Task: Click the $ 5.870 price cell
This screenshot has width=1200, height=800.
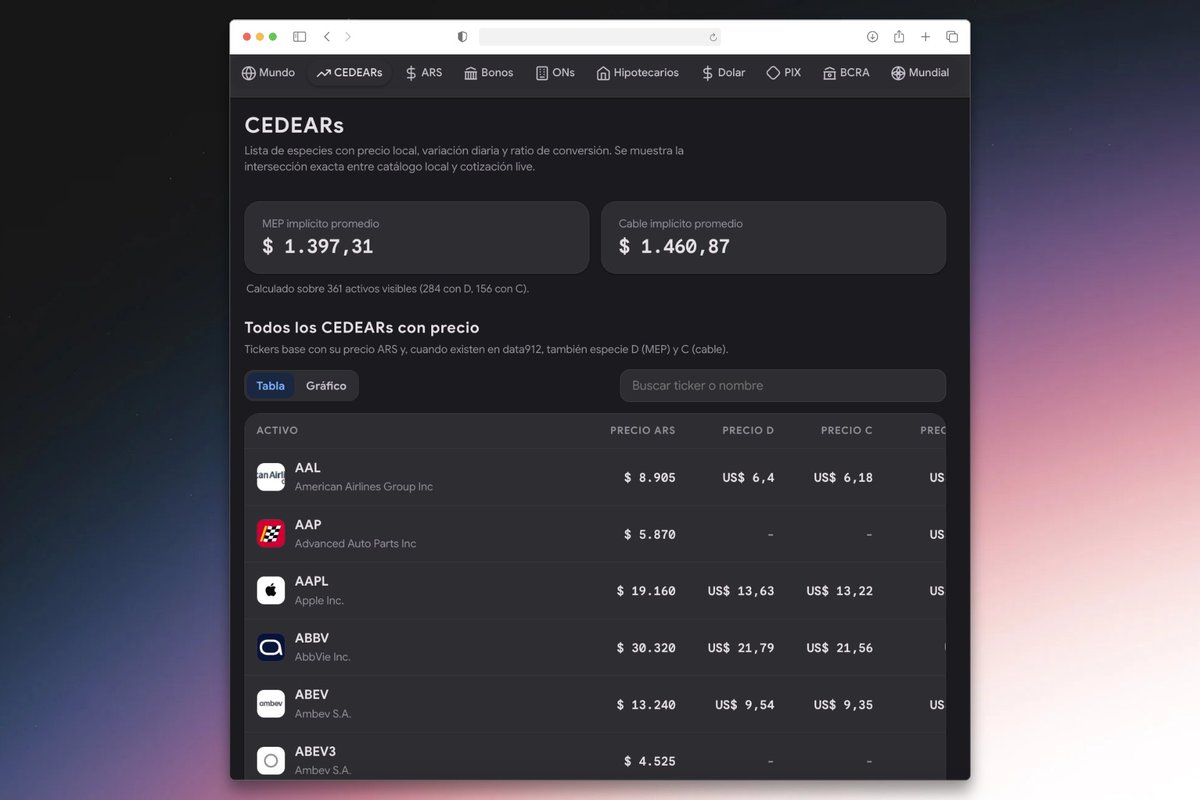Action: 650,535
